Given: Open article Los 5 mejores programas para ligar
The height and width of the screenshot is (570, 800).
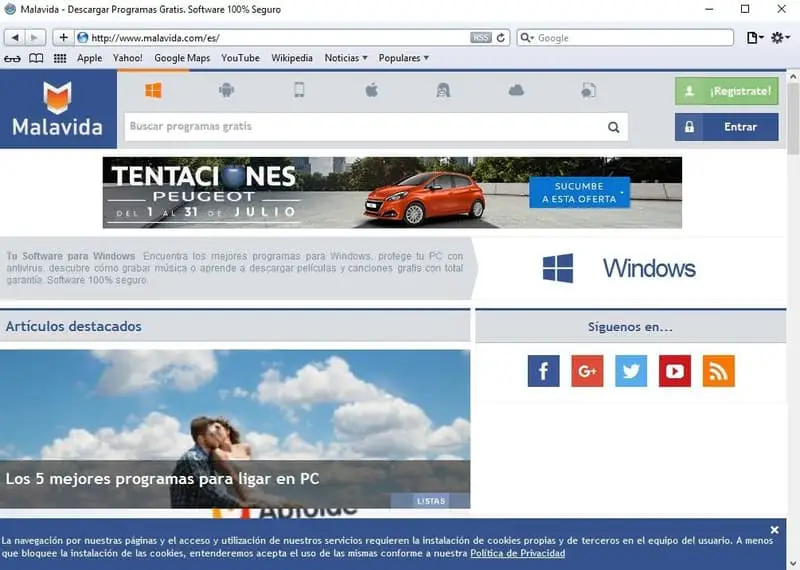Looking at the screenshot, I should coord(162,479).
